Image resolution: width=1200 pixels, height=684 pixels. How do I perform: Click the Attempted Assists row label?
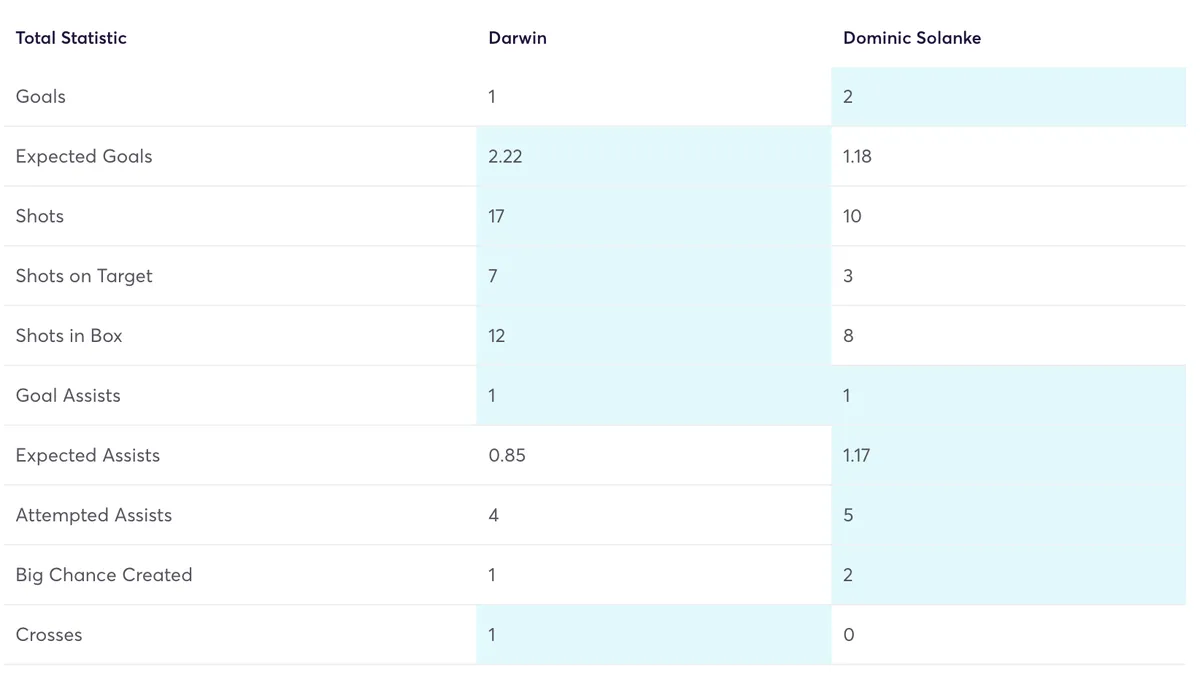[94, 515]
